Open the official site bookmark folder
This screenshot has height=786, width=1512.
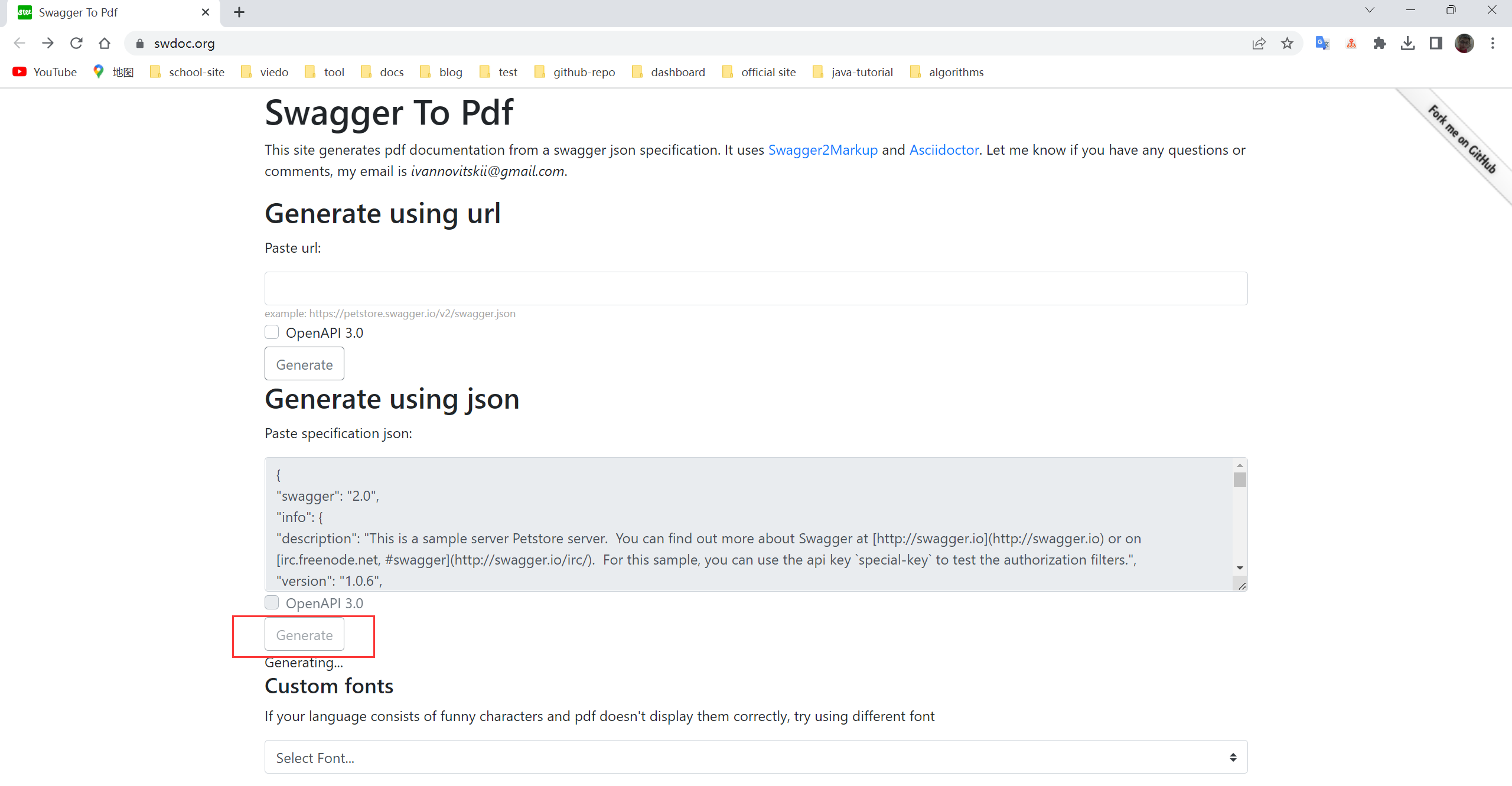click(760, 72)
